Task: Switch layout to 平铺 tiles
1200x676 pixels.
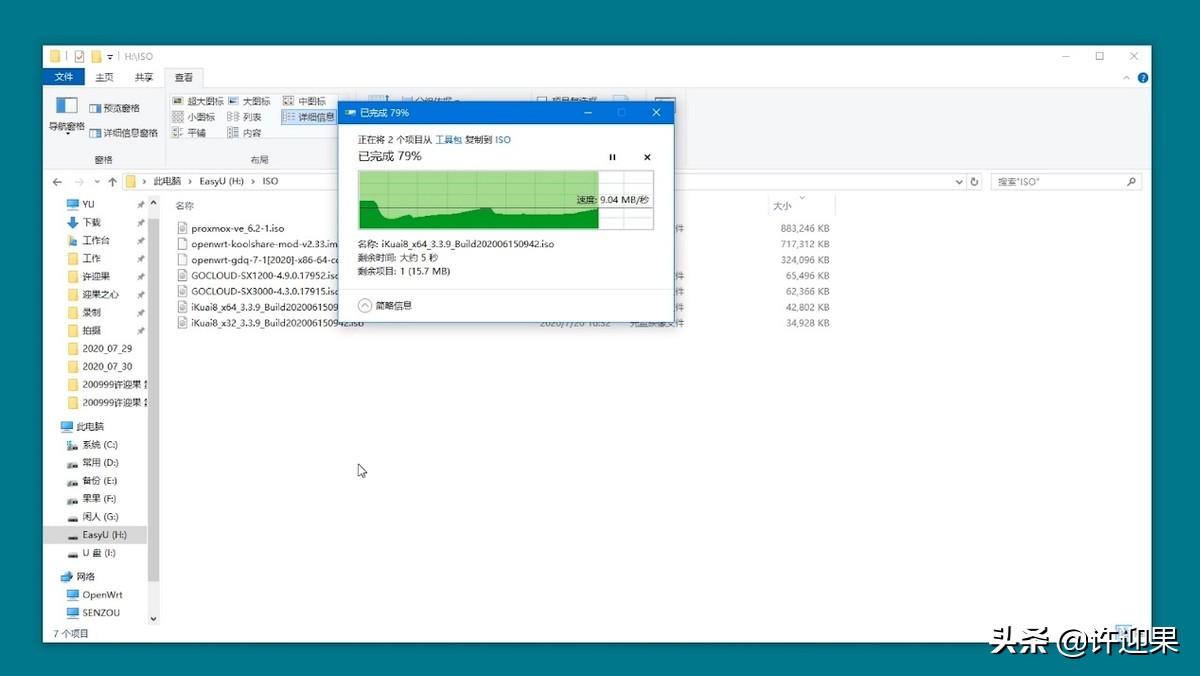Action: click(x=188, y=132)
